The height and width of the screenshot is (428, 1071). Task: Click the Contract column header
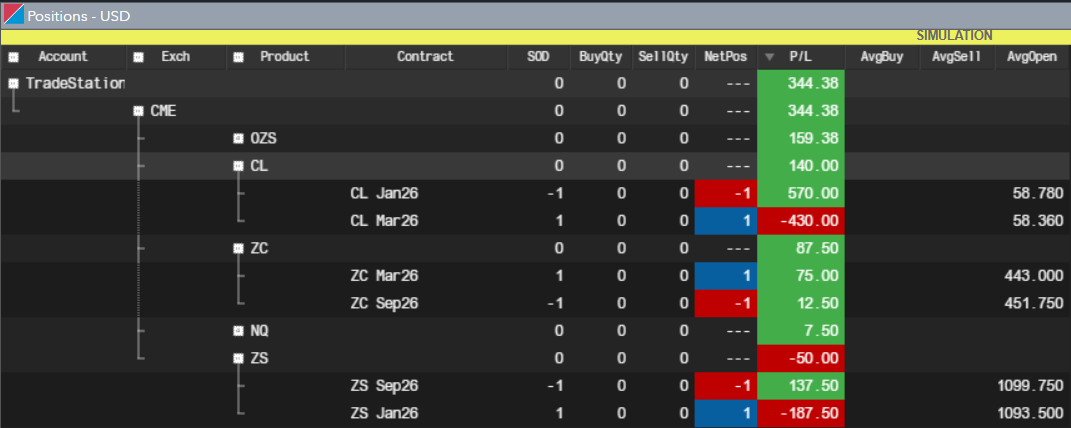pyautogui.click(x=425, y=57)
